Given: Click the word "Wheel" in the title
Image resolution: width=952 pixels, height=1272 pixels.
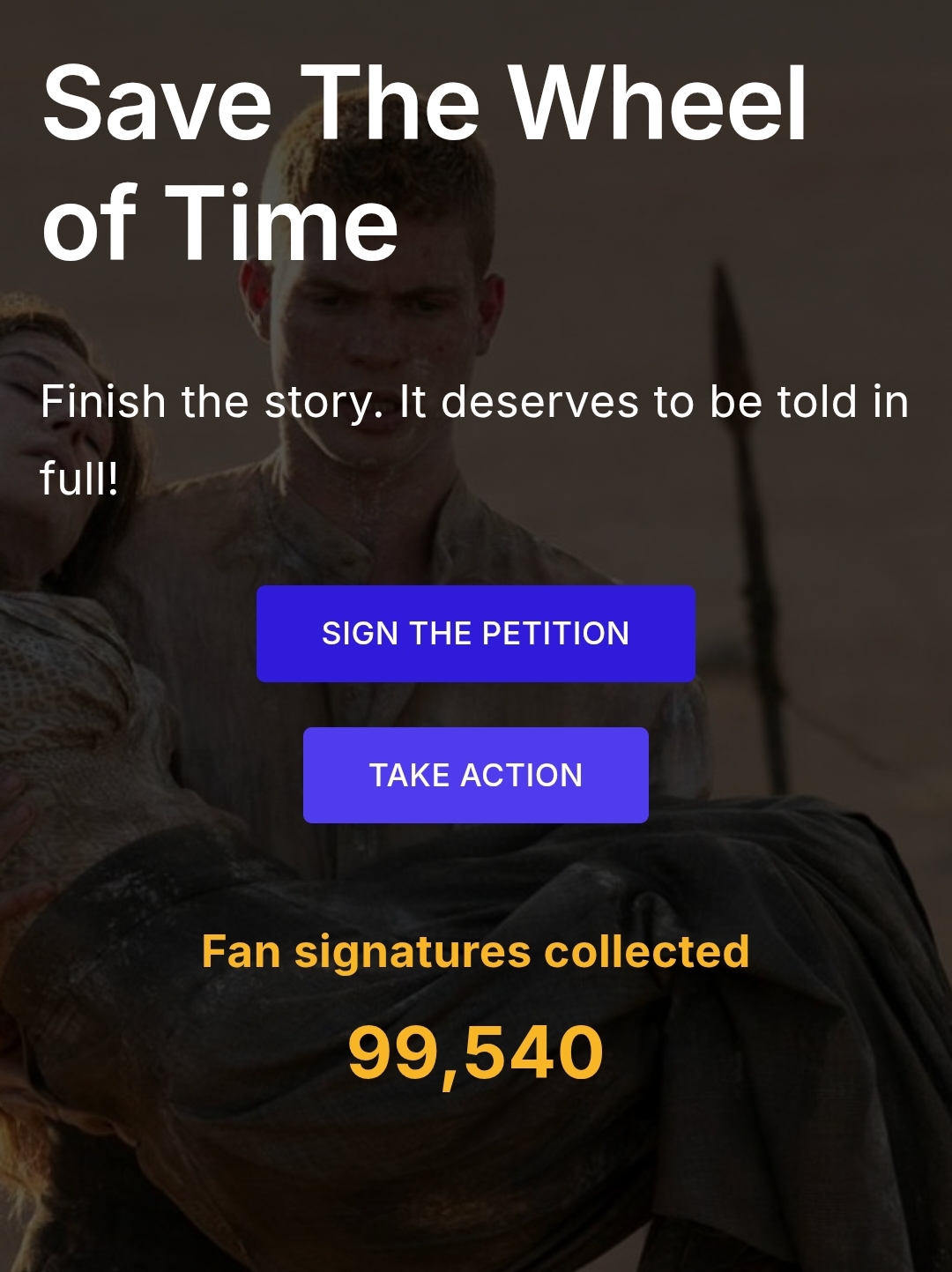Looking at the screenshot, I should 658,104.
